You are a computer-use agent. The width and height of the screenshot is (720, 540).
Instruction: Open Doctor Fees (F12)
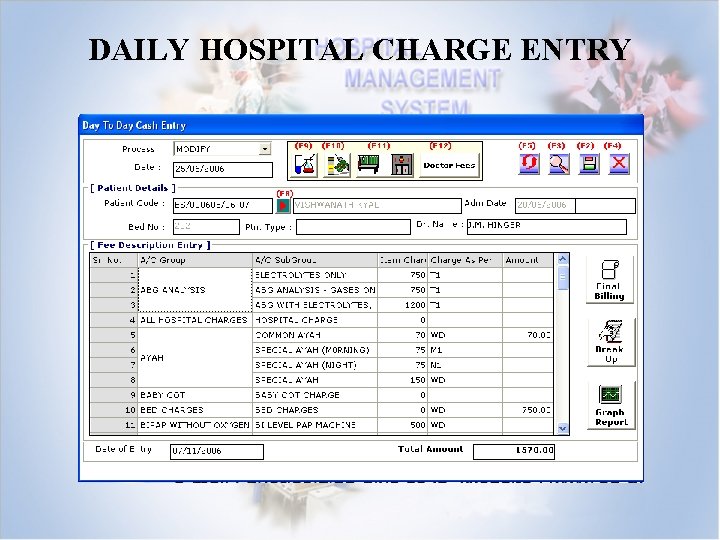[x=449, y=165]
